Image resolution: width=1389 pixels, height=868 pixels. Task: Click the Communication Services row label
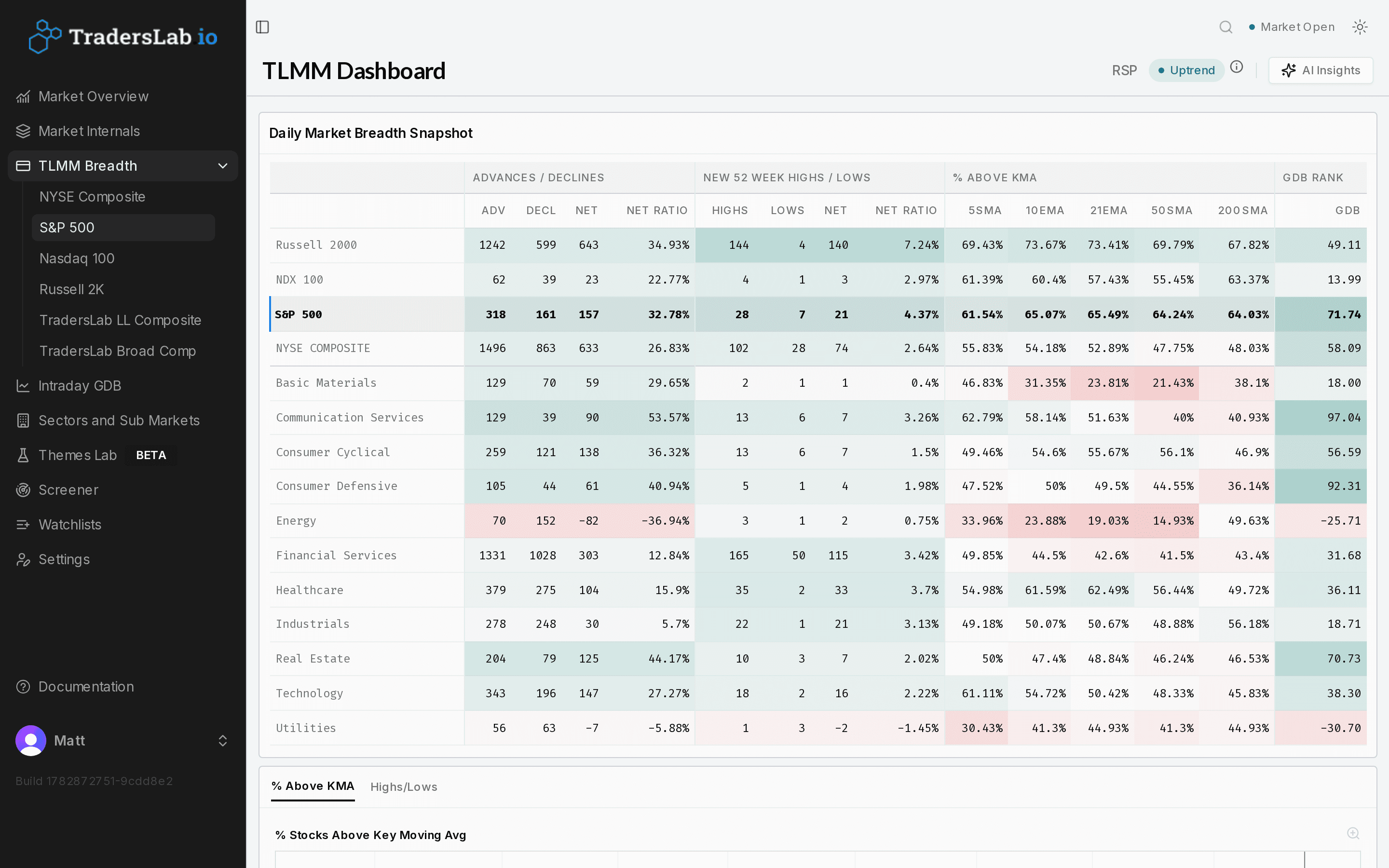[350, 417]
